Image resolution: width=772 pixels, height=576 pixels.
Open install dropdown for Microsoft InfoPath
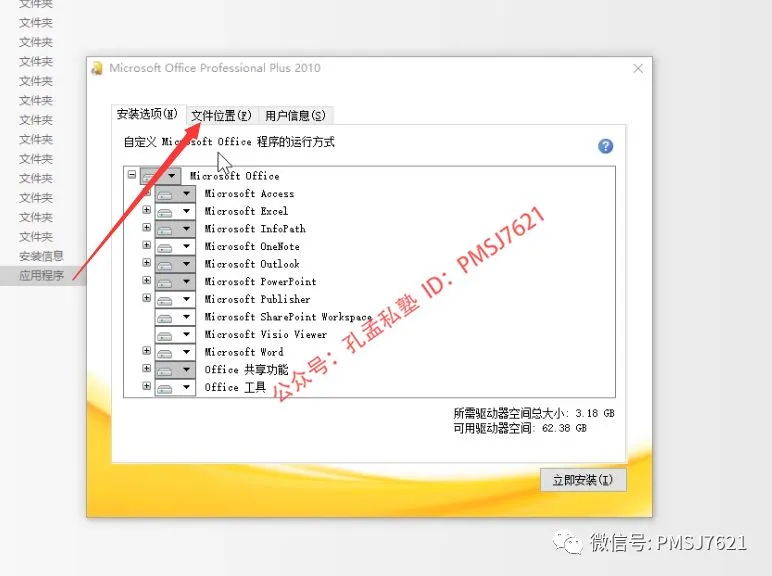175,229
